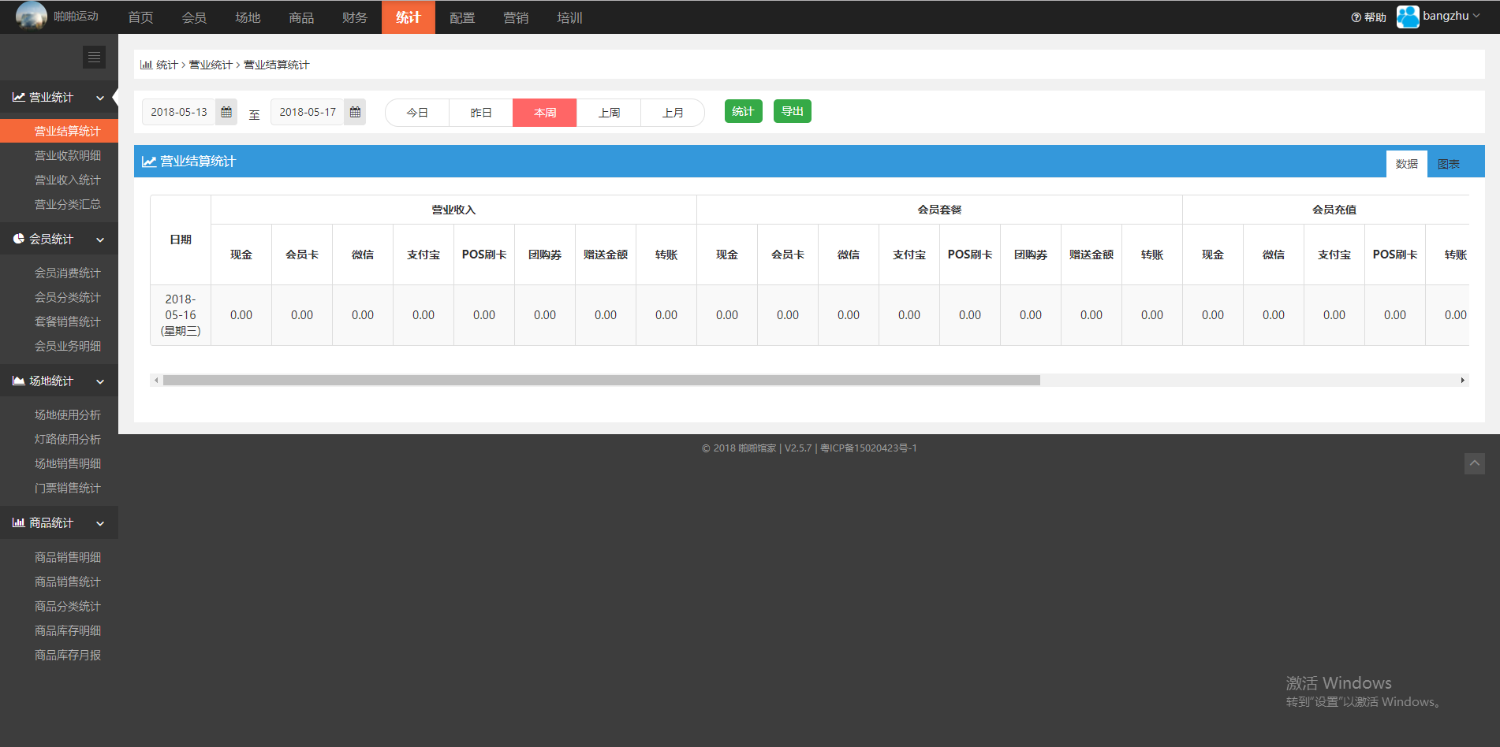Switch to the 数据 tab

tap(1407, 164)
